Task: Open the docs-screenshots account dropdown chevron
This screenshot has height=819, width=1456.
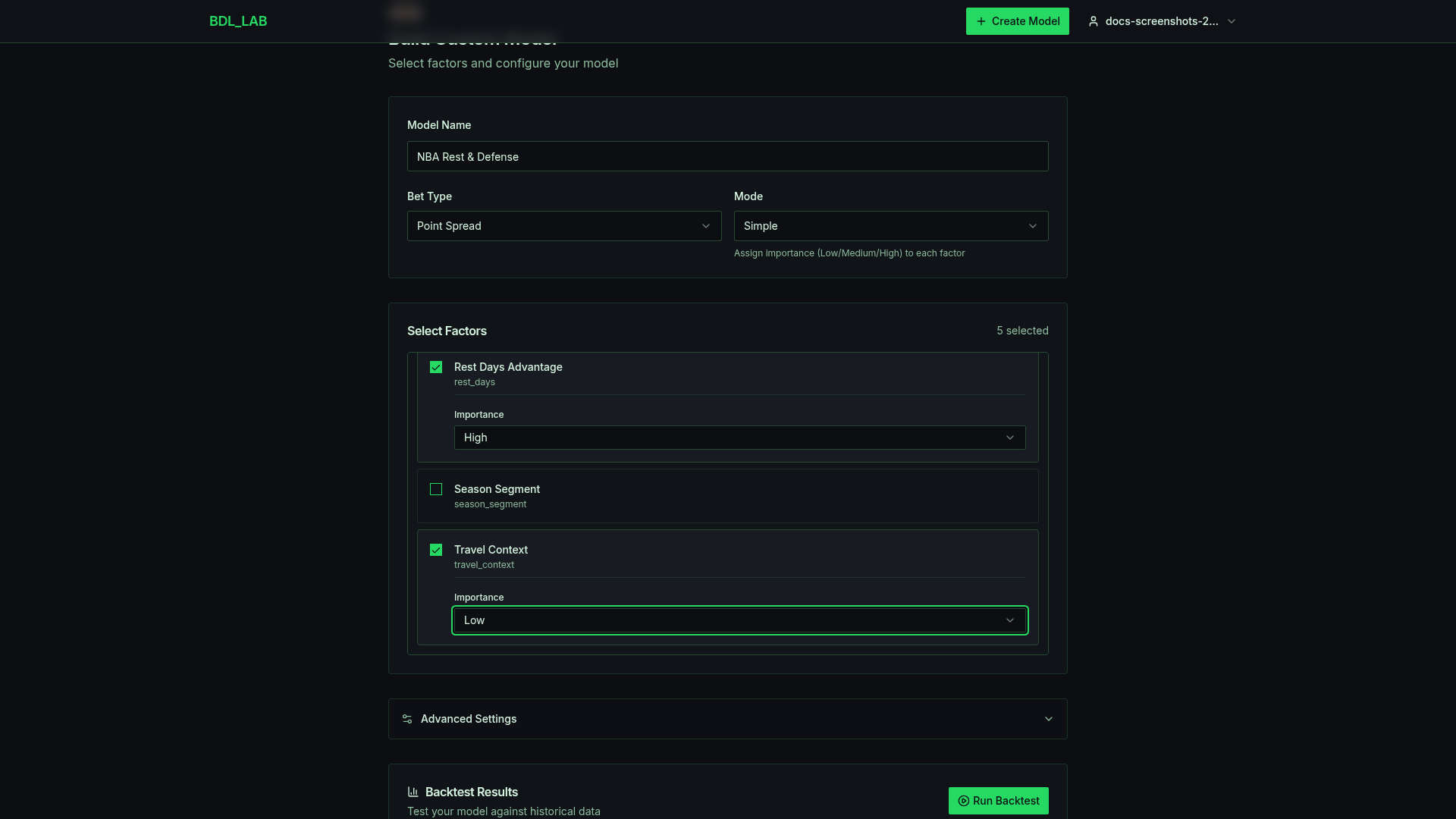Action: pyautogui.click(x=1232, y=21)
